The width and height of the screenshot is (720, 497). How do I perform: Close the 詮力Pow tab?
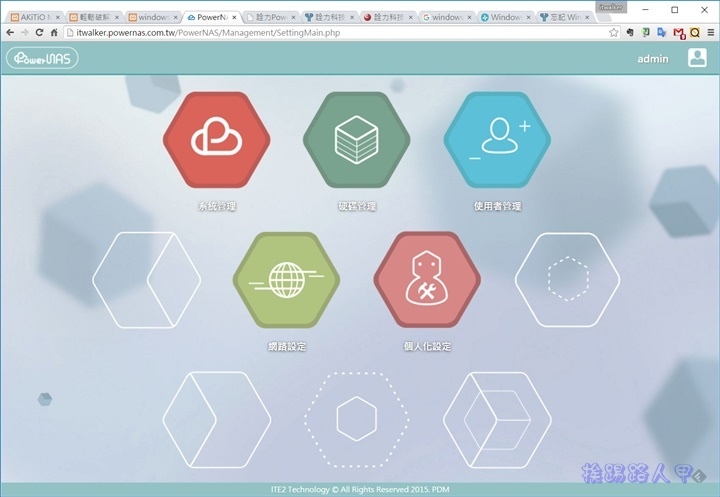click(x=293, y=17)
